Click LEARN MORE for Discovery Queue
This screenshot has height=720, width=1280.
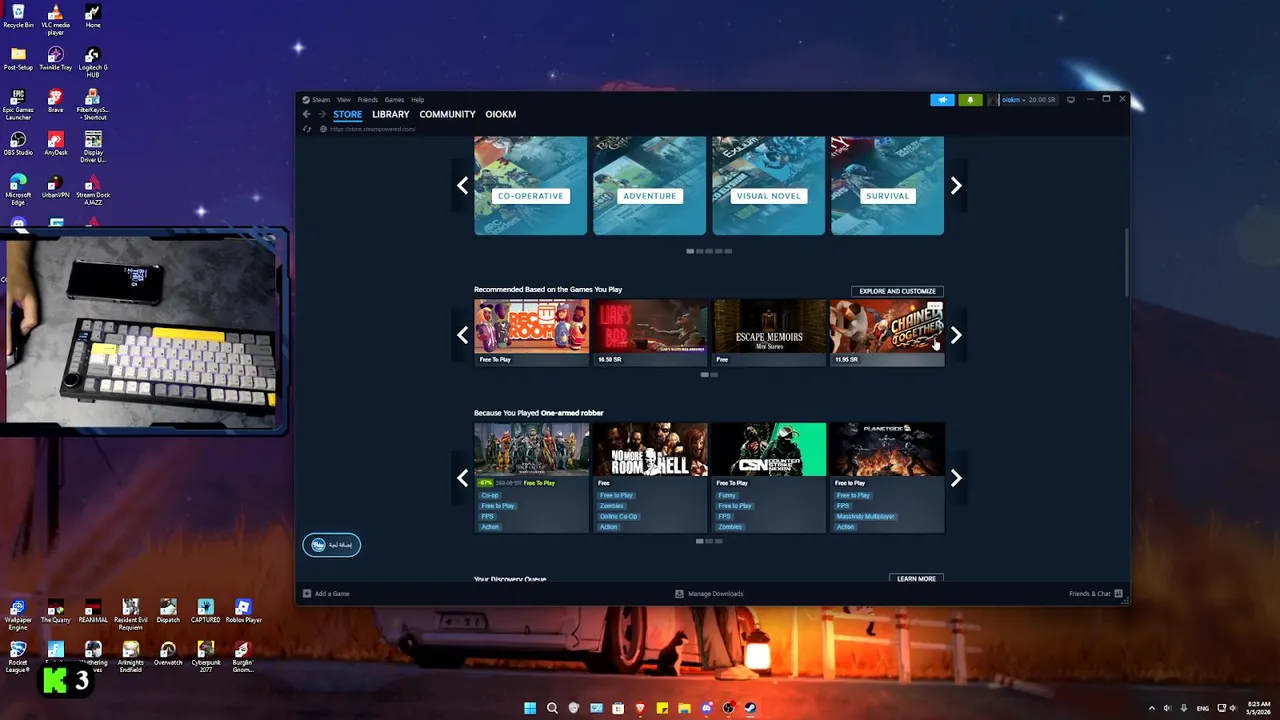pos(916,579)
